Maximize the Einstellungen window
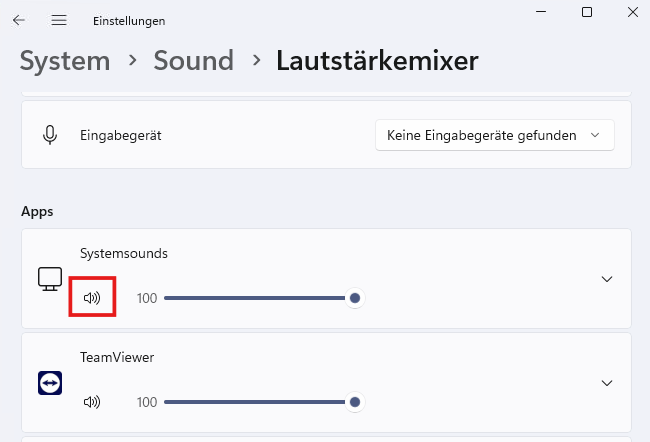650x442 pixels. (587, 12)
